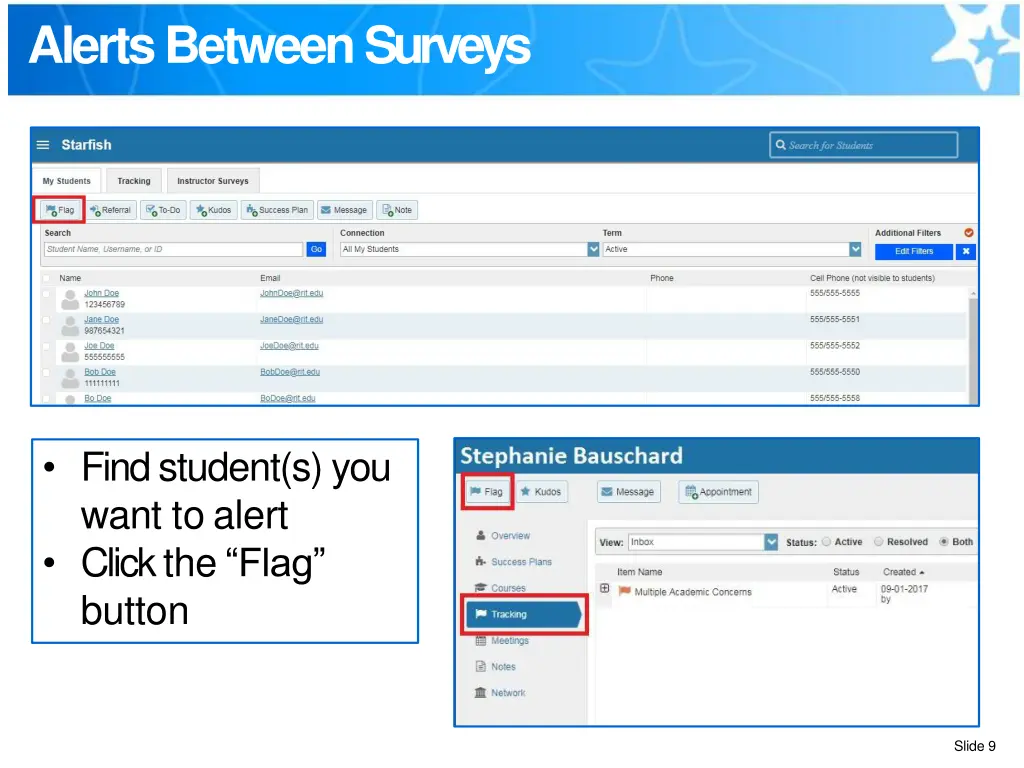Open Meetings in the profile sidebar
Viewport: 1024px width, 768px height.
502,641
